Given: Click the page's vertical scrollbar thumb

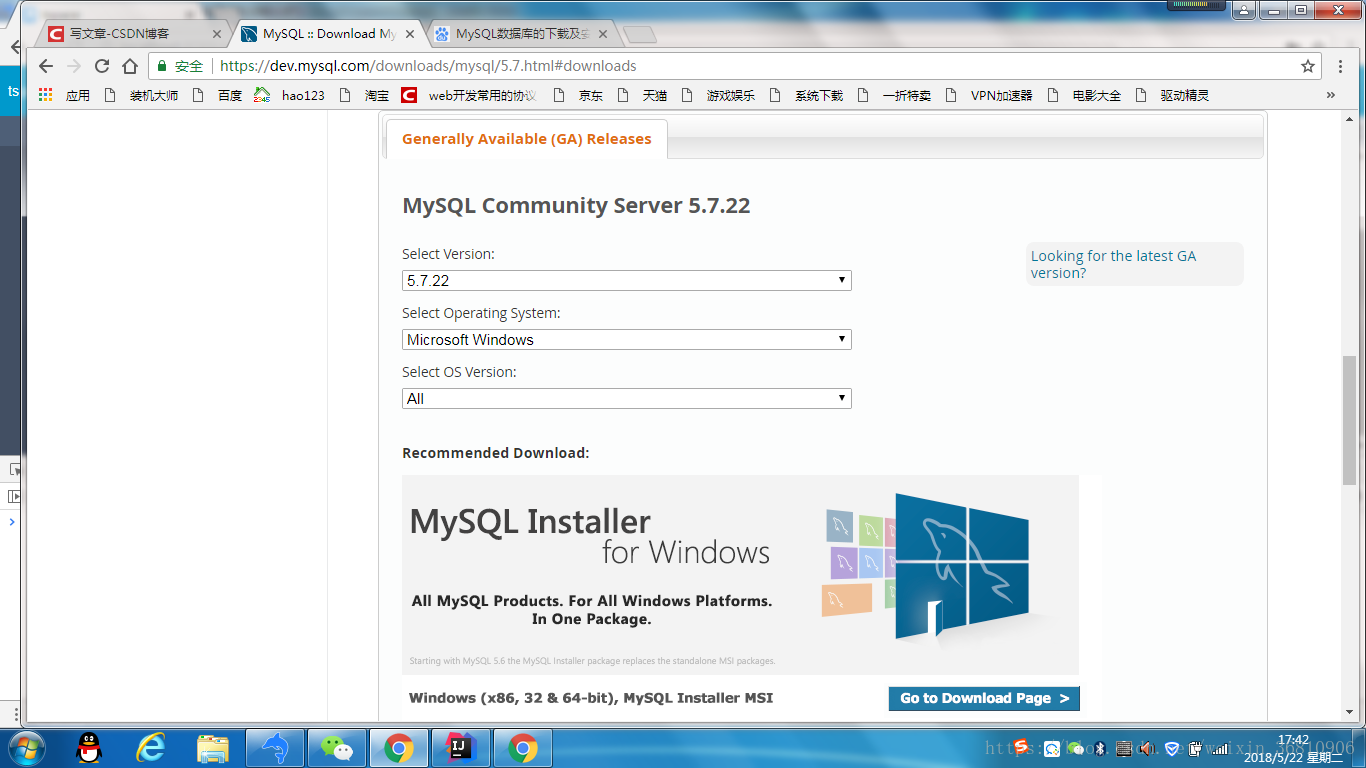Looking at the screenshot, I should pyautogui.click(x=1349, y=420).
